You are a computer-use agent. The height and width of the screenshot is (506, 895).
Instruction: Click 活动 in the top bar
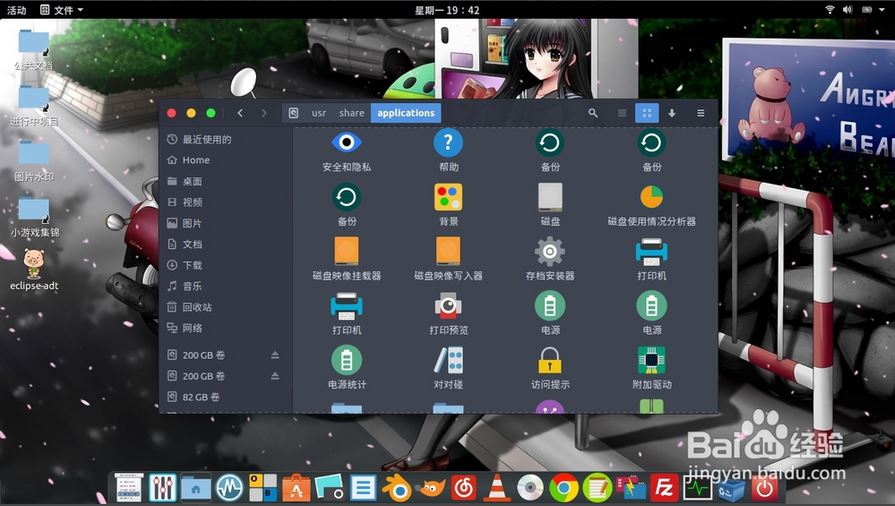pos(16,10)
